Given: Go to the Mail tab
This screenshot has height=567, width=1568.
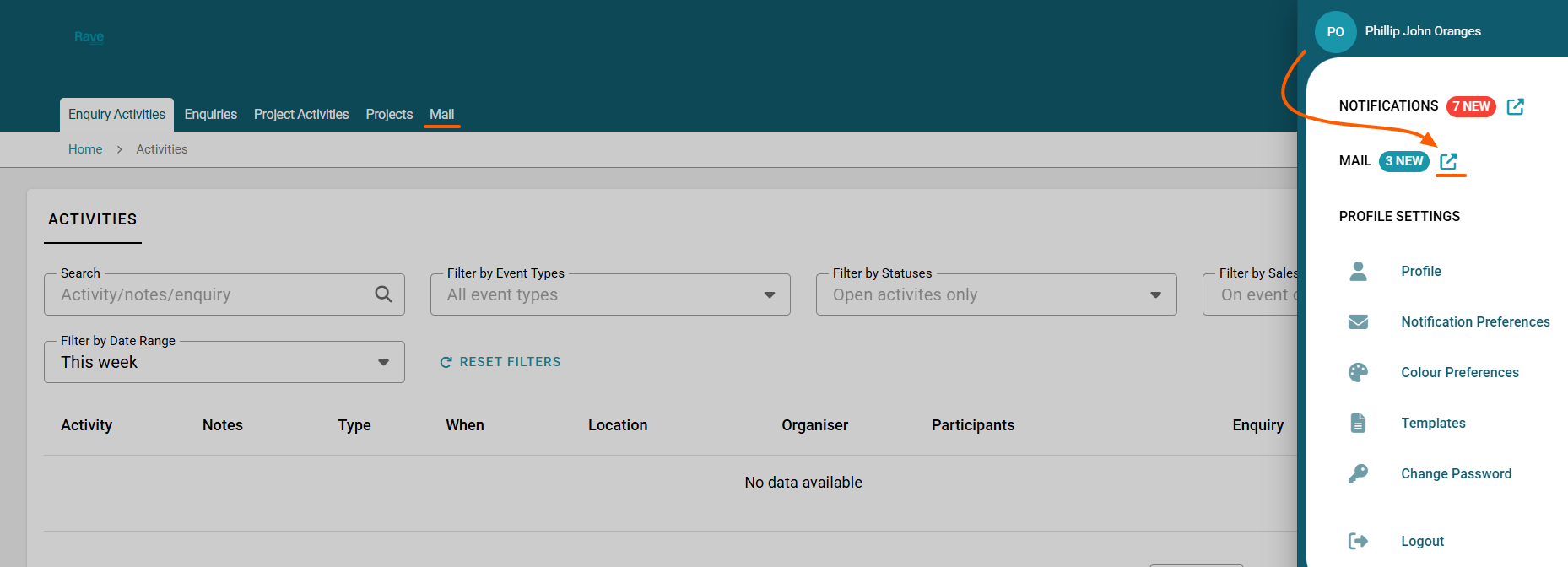Looking at the screenshot, I should click(x=441, y=114).
